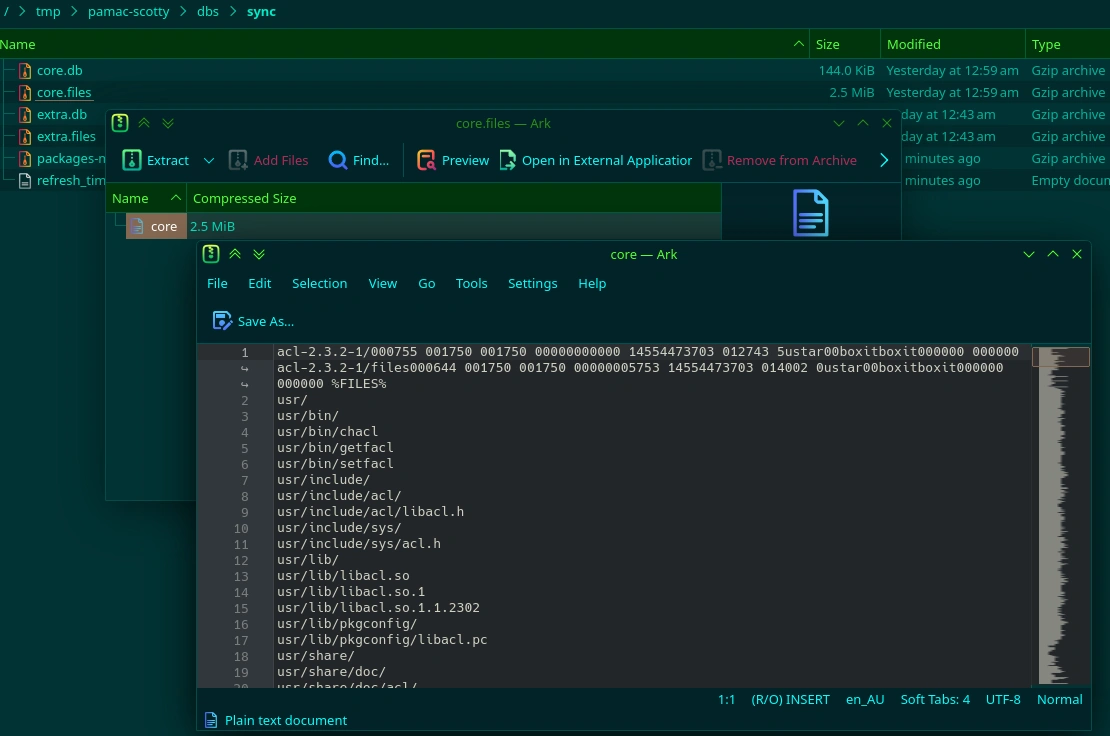1110x736 pixels.
Task: Change the en_AU dictionary language
Action: [865, 700]
